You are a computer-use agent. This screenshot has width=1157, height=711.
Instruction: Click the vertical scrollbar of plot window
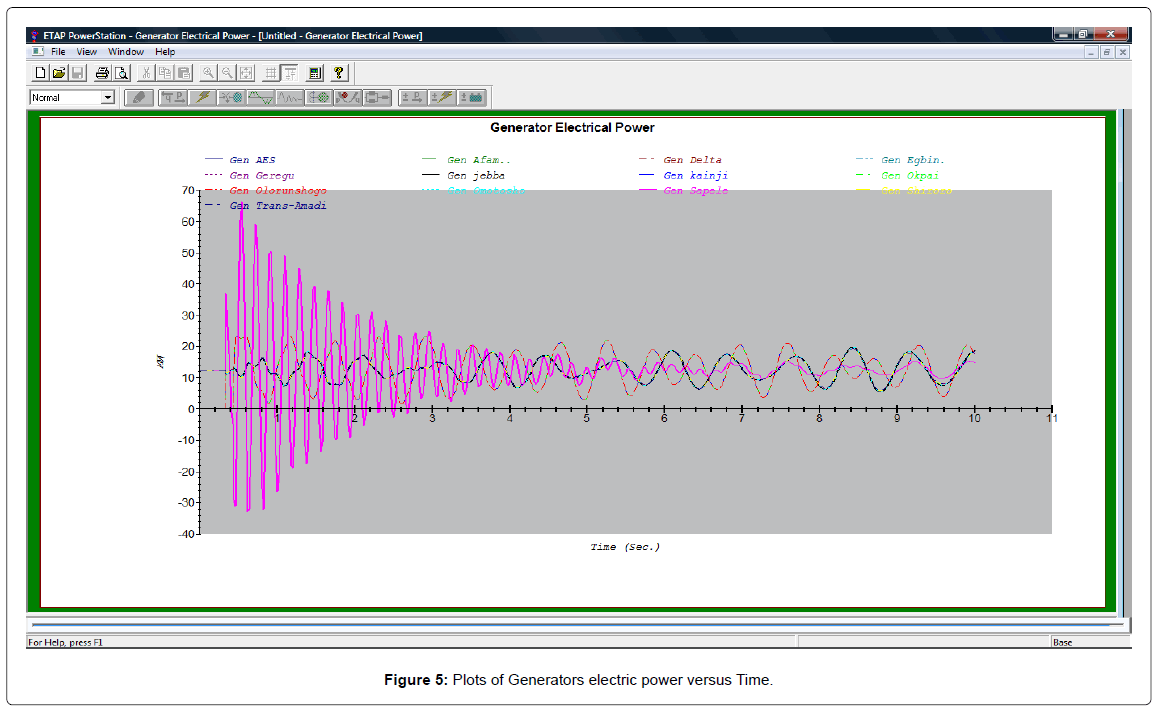pos(1123,361)
